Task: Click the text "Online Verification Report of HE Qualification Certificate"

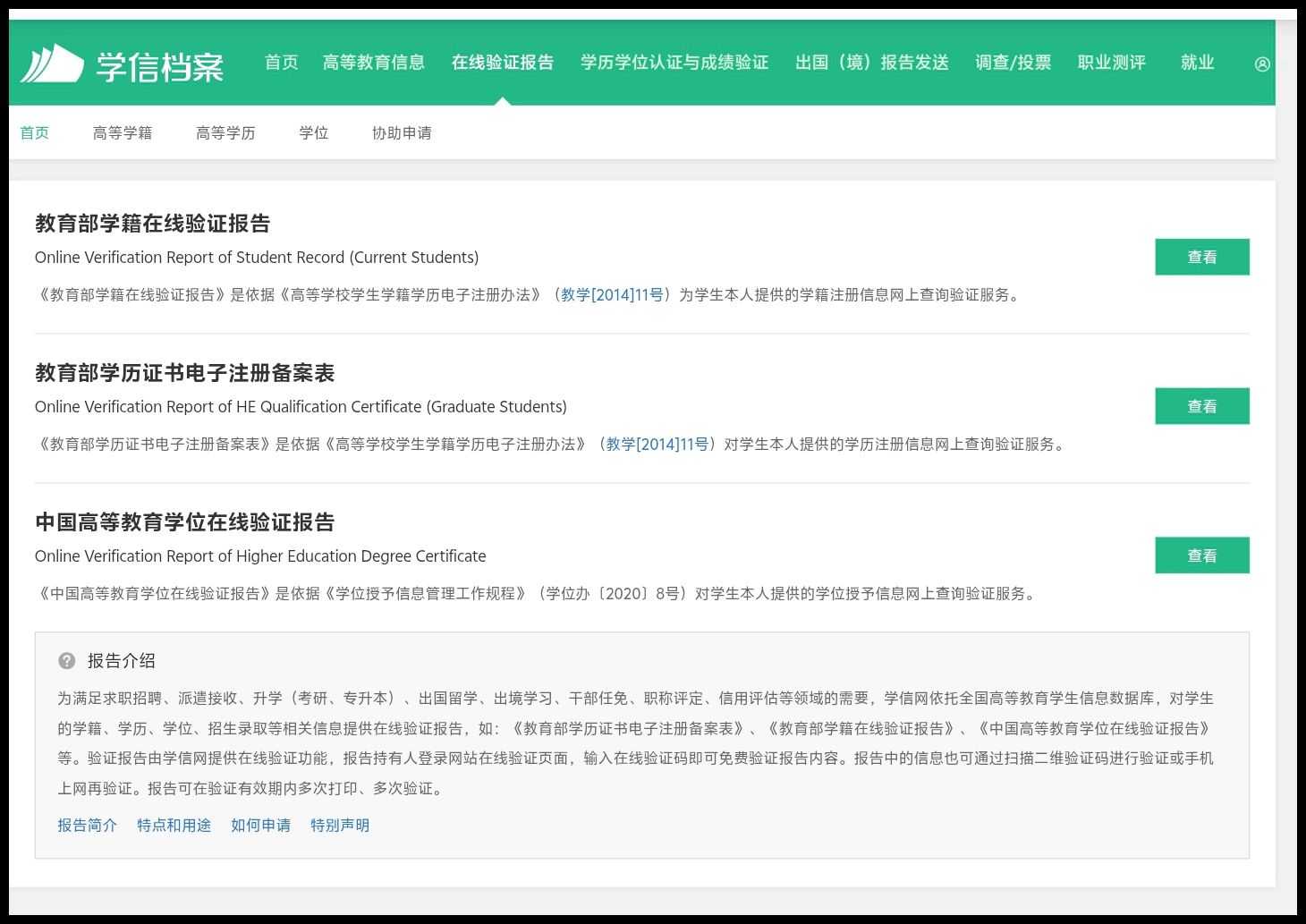Action: (228, 407)
